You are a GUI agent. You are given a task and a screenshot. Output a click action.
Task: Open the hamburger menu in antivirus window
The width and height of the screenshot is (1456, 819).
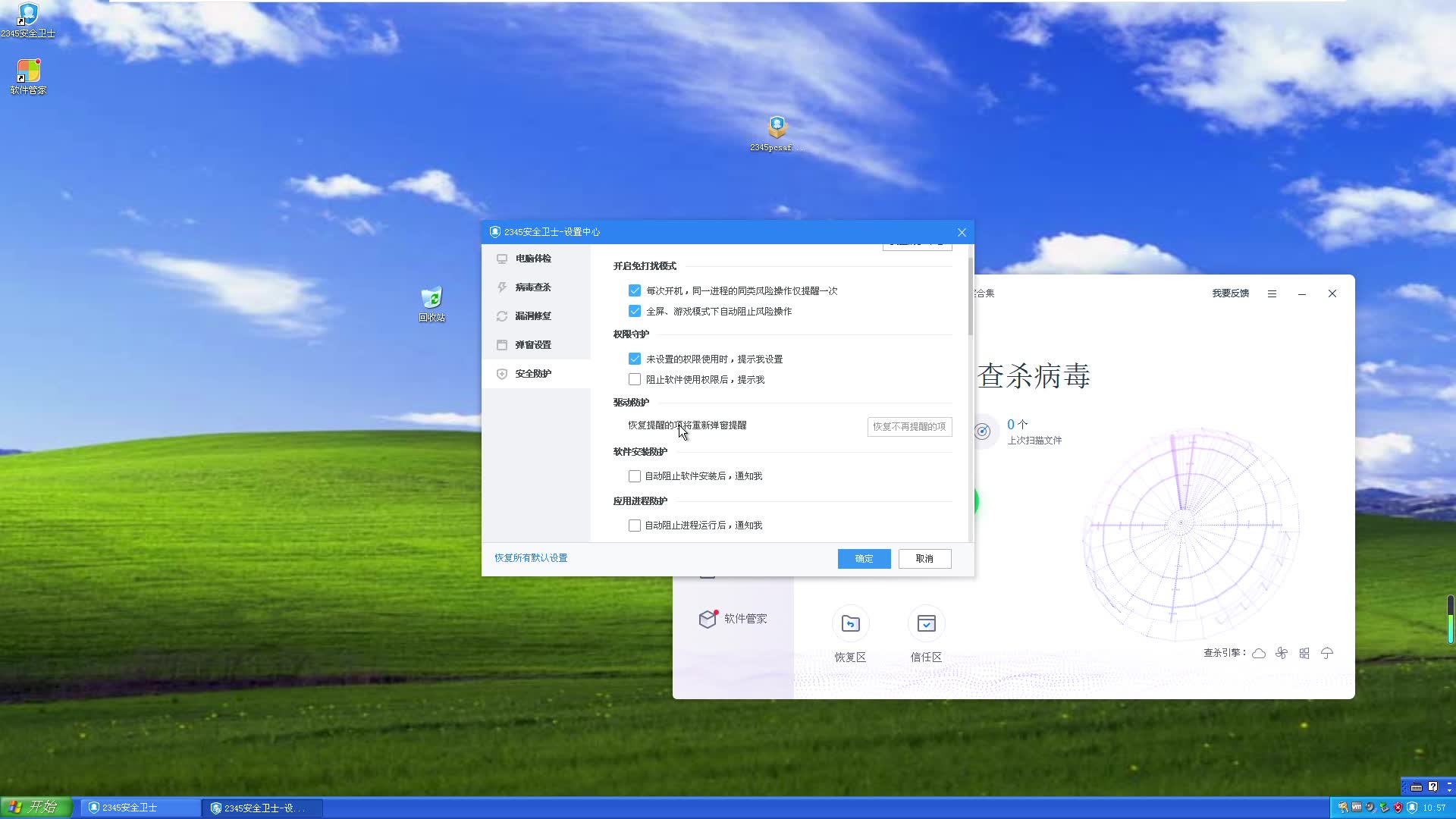click(x=1272, y=293)
